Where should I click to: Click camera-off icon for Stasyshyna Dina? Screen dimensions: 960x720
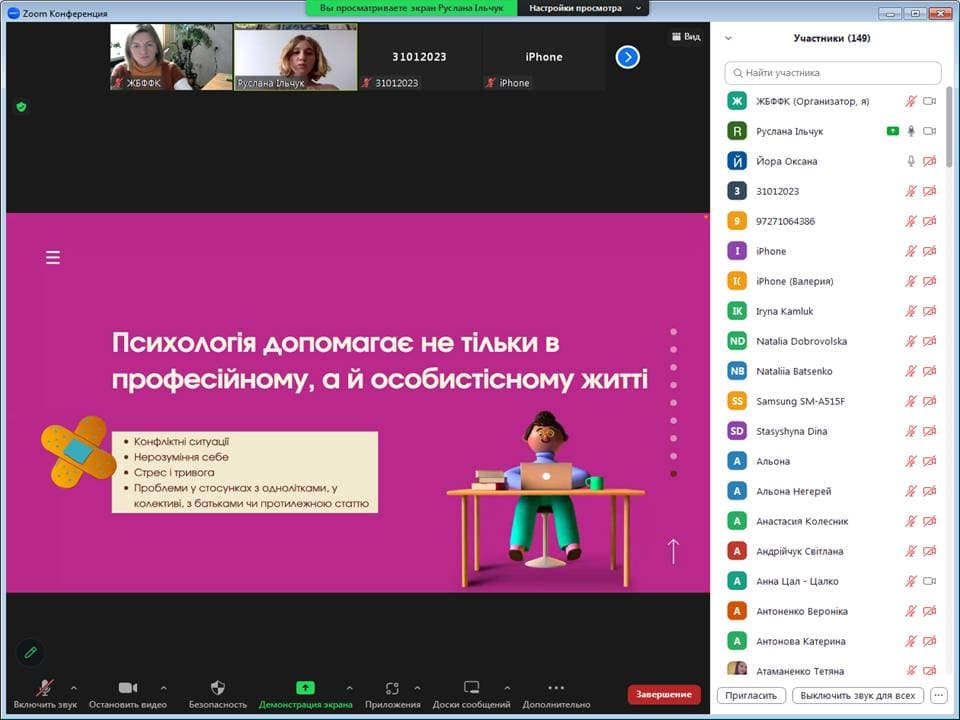click(x=929, y=431)
